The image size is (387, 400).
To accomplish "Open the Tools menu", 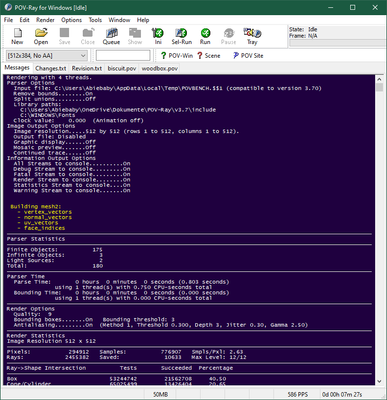I will click(x=95, y=20).
